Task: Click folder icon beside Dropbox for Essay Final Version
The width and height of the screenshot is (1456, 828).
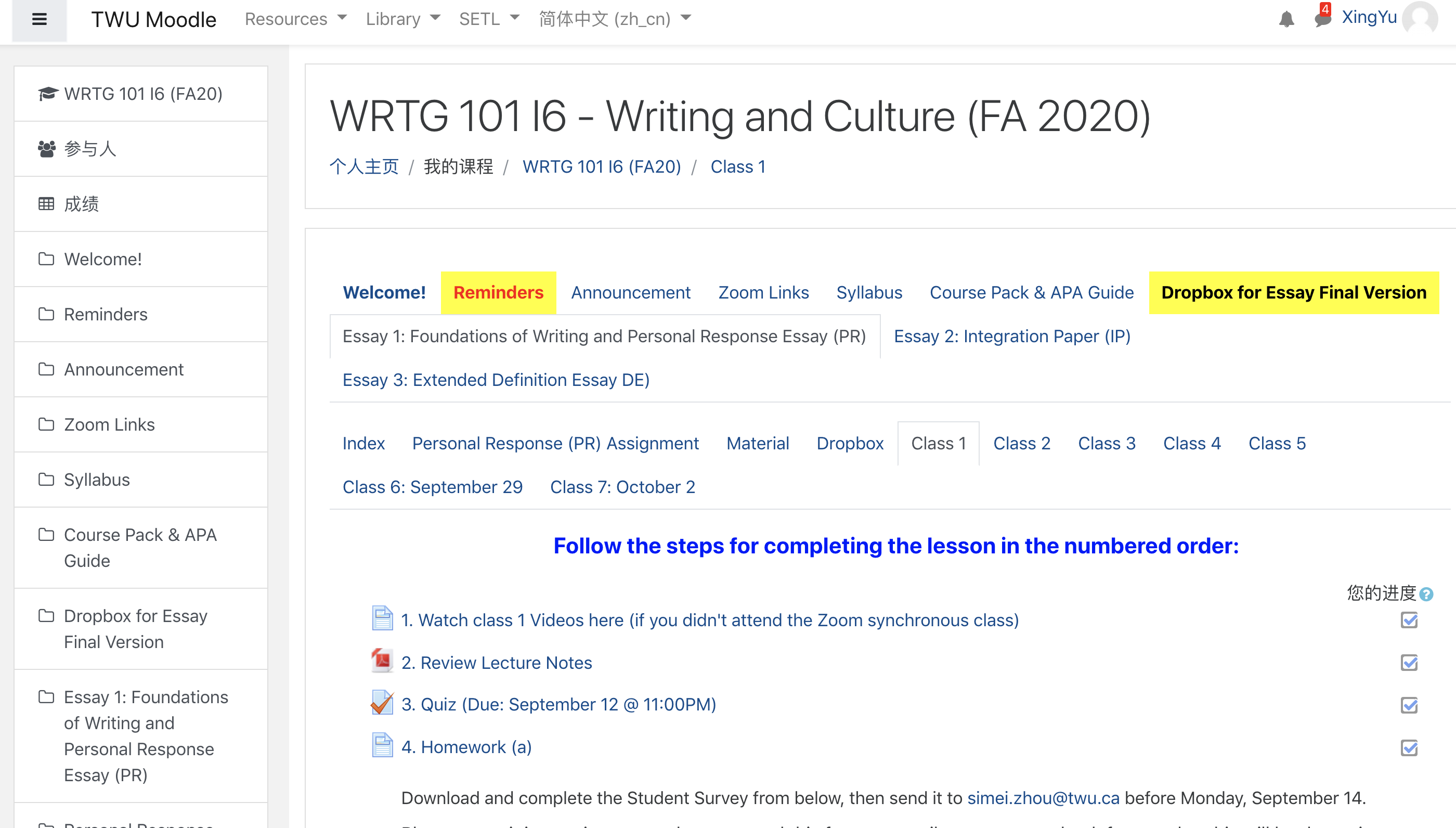Action: coord(46,616)
